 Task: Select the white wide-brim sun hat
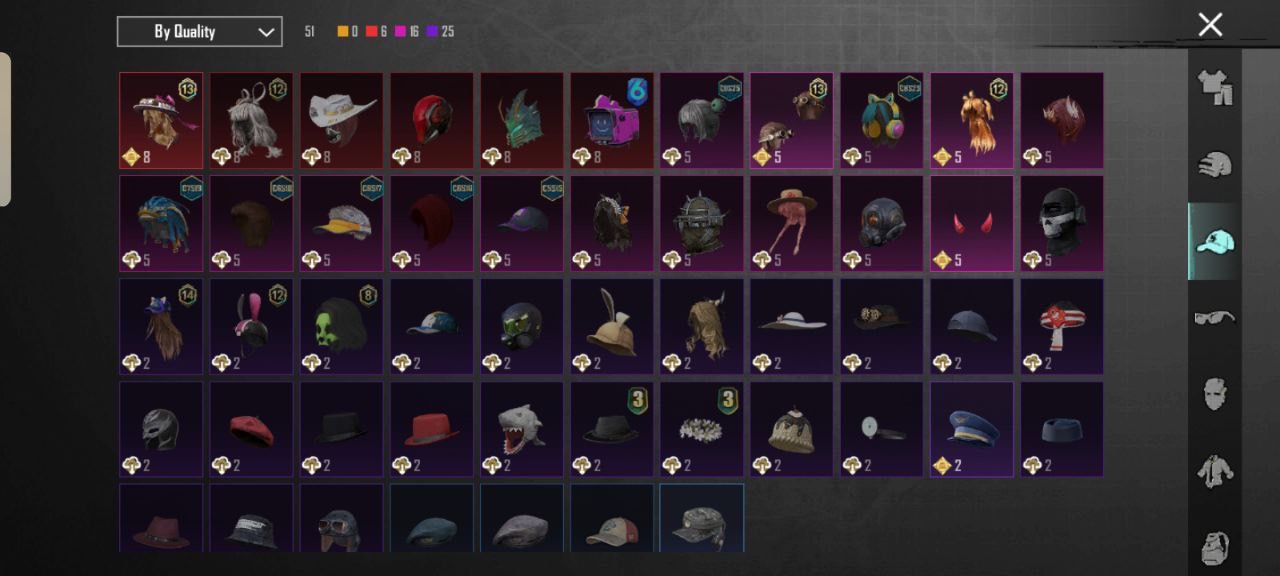coord(791,326)
